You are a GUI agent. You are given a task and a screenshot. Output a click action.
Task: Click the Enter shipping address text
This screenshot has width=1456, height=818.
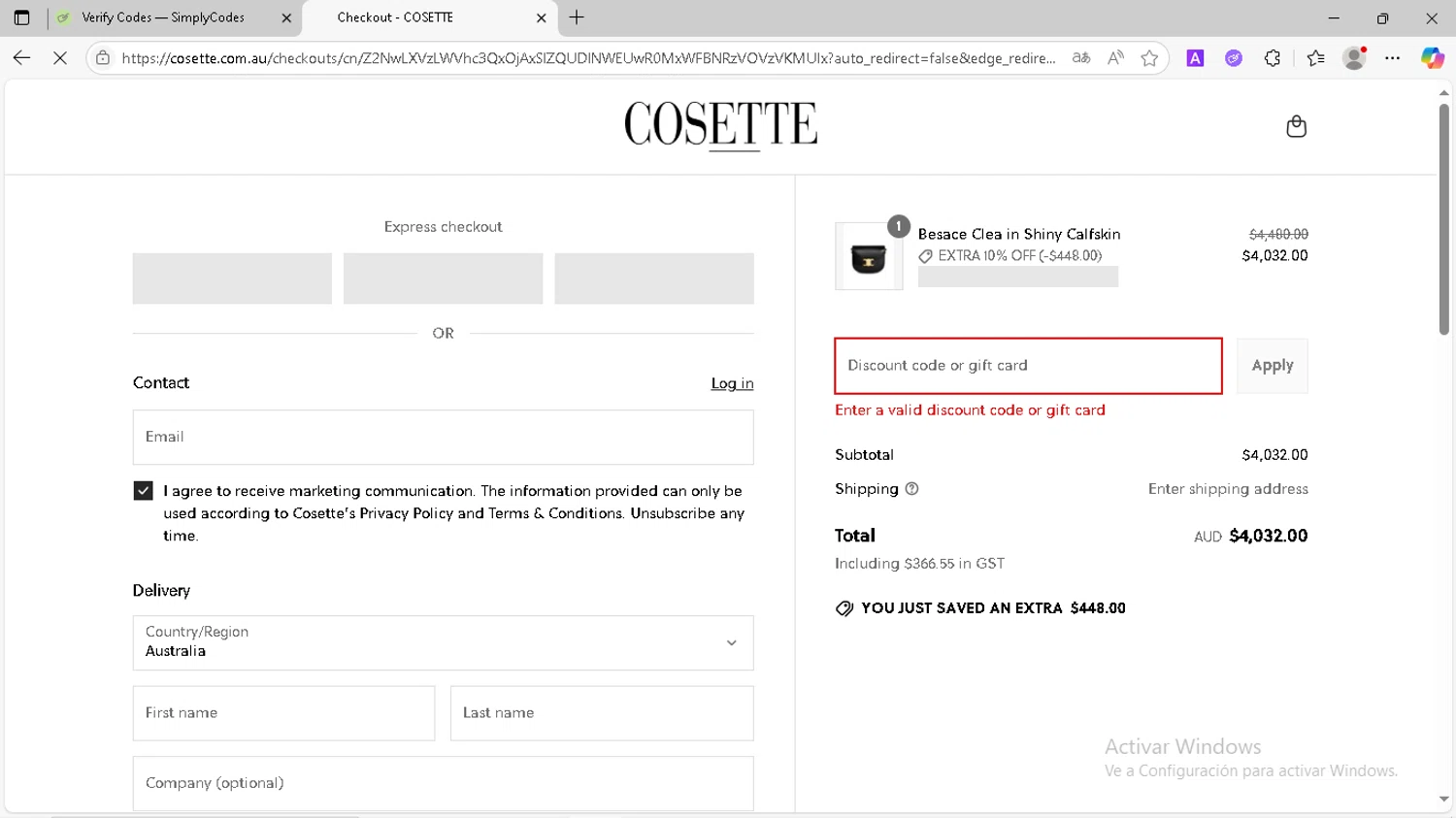[x=1228, y=489]
